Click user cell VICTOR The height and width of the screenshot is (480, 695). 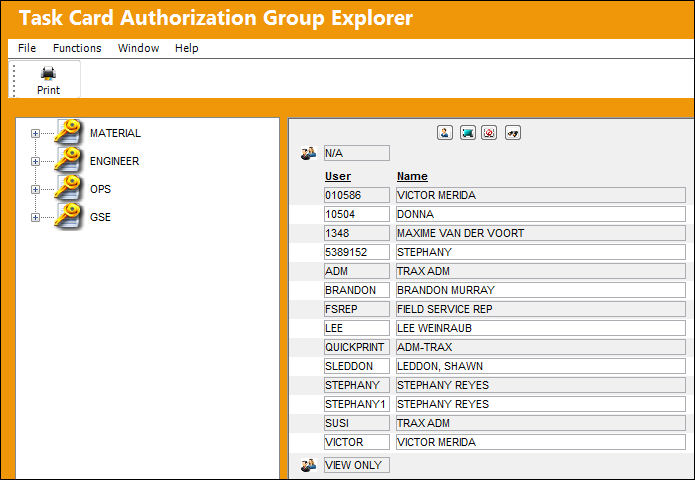pyautogui.click(x=357, y=442)
